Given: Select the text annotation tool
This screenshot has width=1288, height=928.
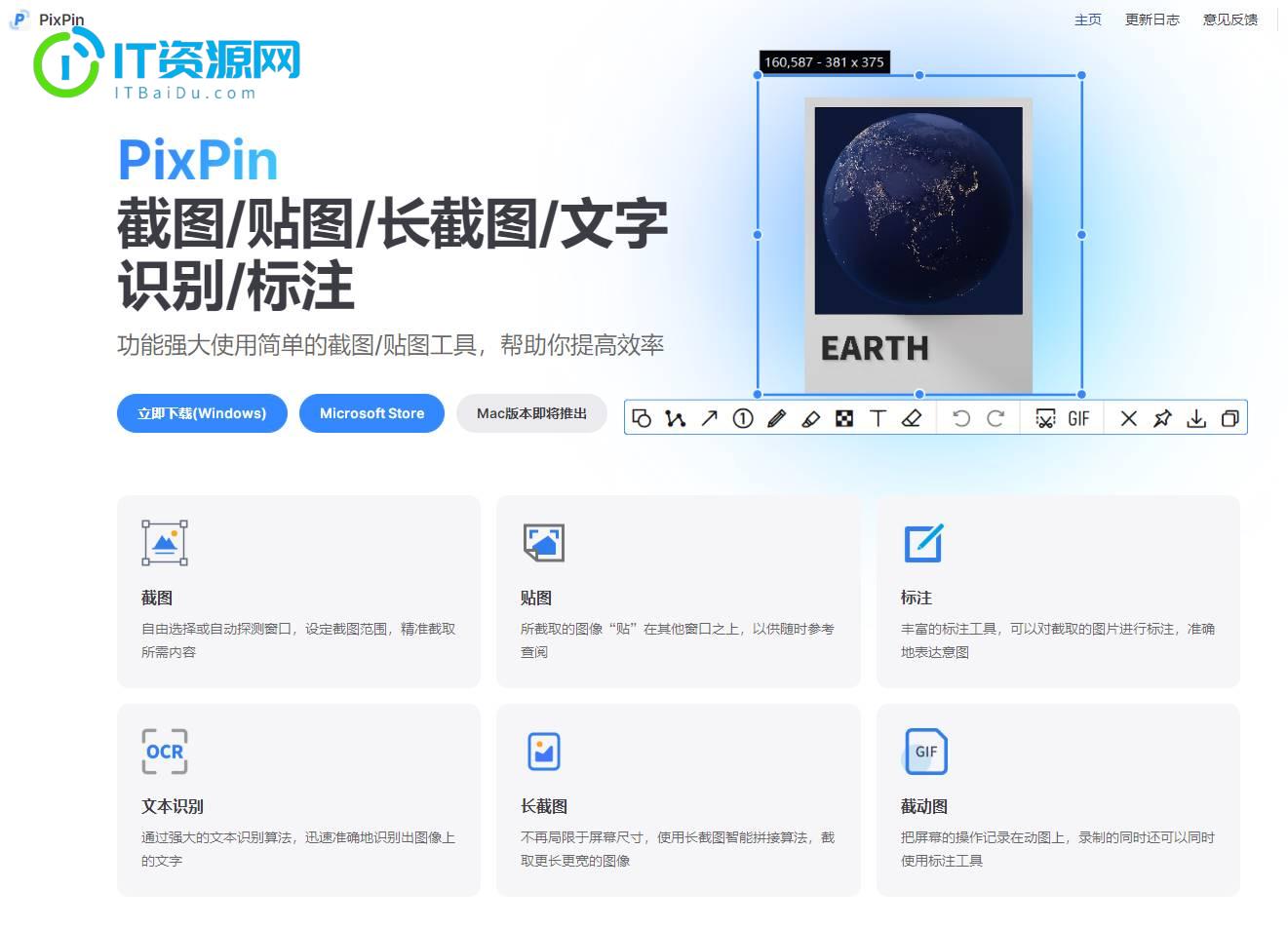Looking at the screenshot, I should [878, 418].
